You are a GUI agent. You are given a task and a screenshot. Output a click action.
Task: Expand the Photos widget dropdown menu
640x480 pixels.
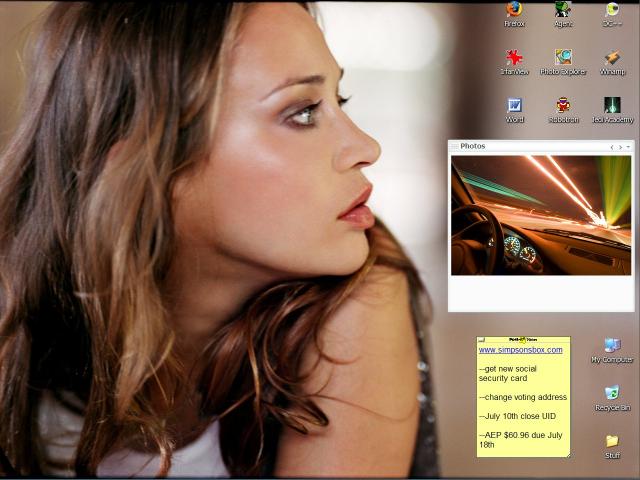(628, 147)
